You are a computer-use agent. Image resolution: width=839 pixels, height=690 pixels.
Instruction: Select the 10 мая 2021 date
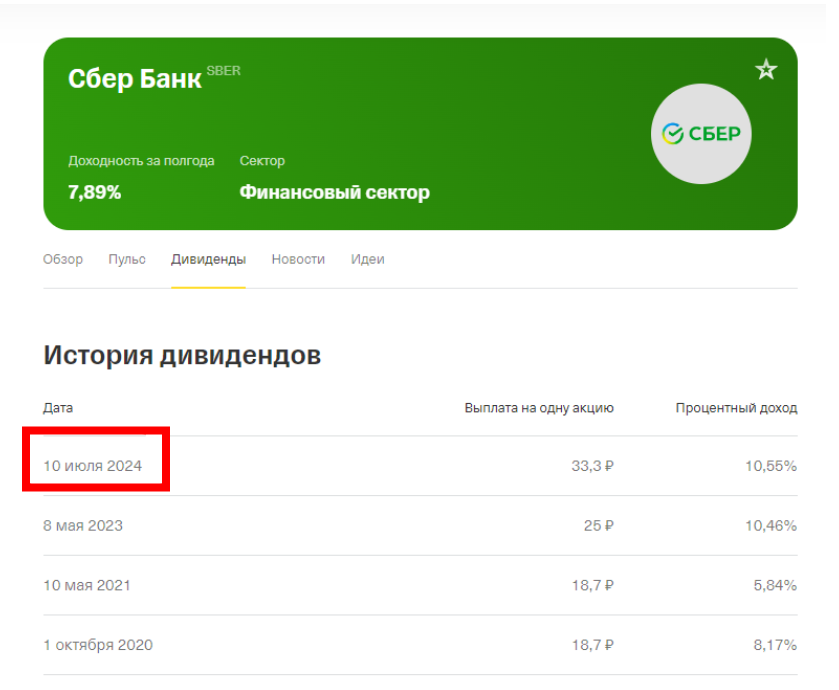pyautogui.click(x=87, y=585)
